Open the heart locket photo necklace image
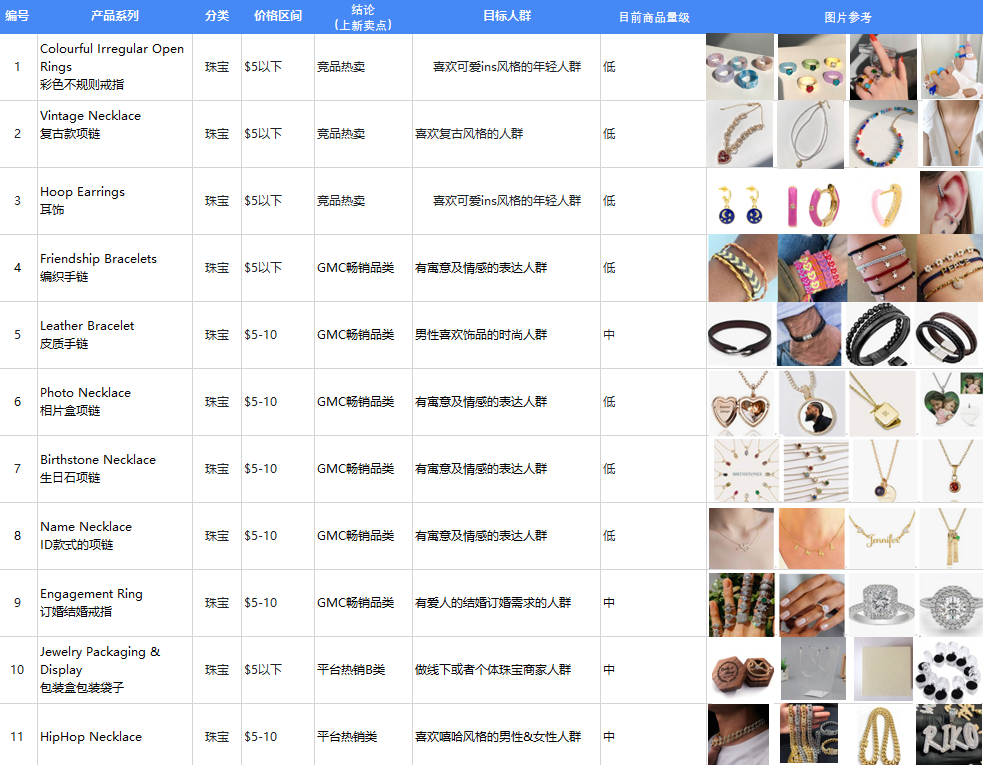Viewport: 983px width, 765px height. pos(742,403)
